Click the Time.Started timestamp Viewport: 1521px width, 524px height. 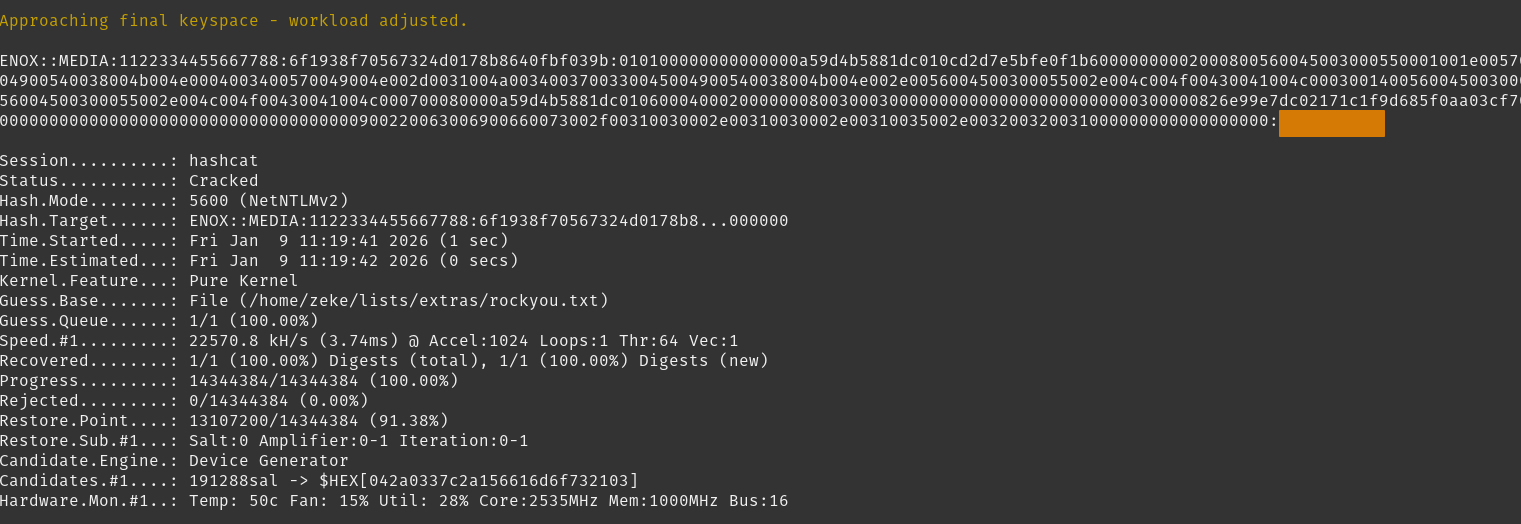coord(349,241)
